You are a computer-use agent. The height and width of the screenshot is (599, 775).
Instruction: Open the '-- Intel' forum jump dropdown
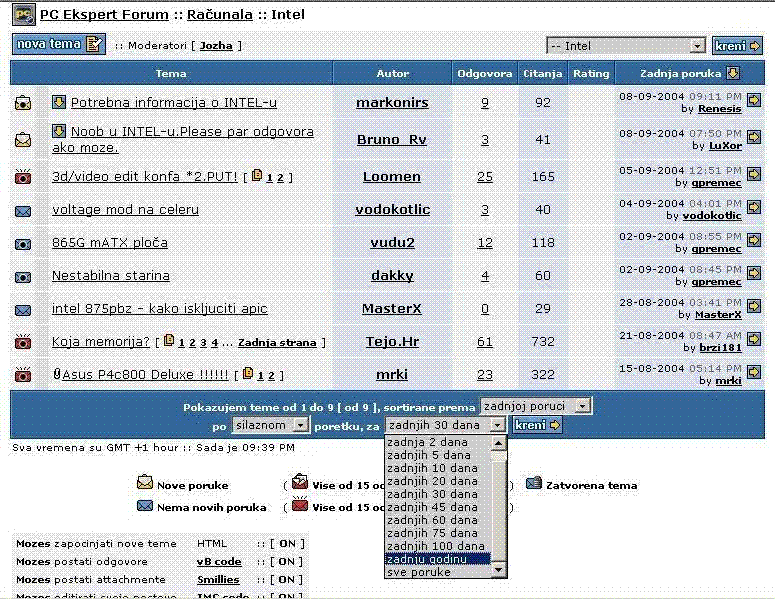(x=626, y=46)
